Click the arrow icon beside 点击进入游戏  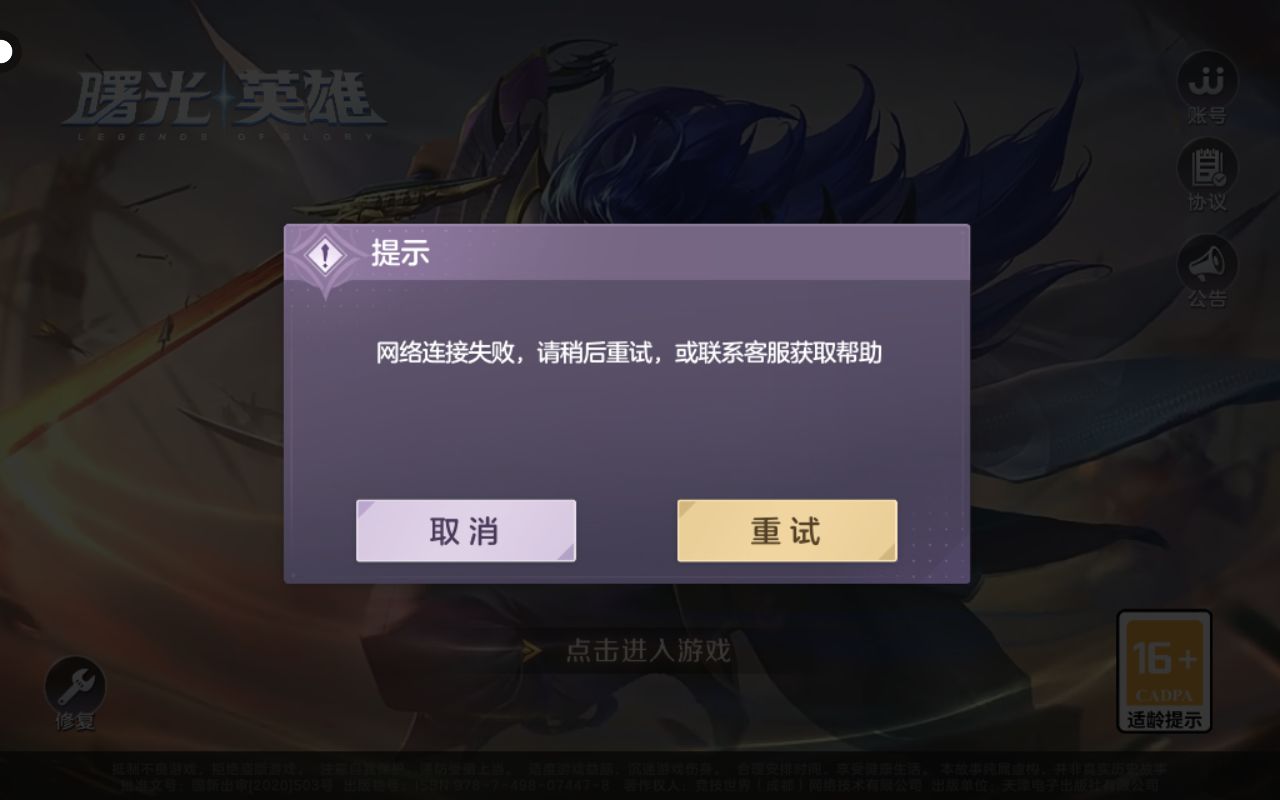point(532,652)
